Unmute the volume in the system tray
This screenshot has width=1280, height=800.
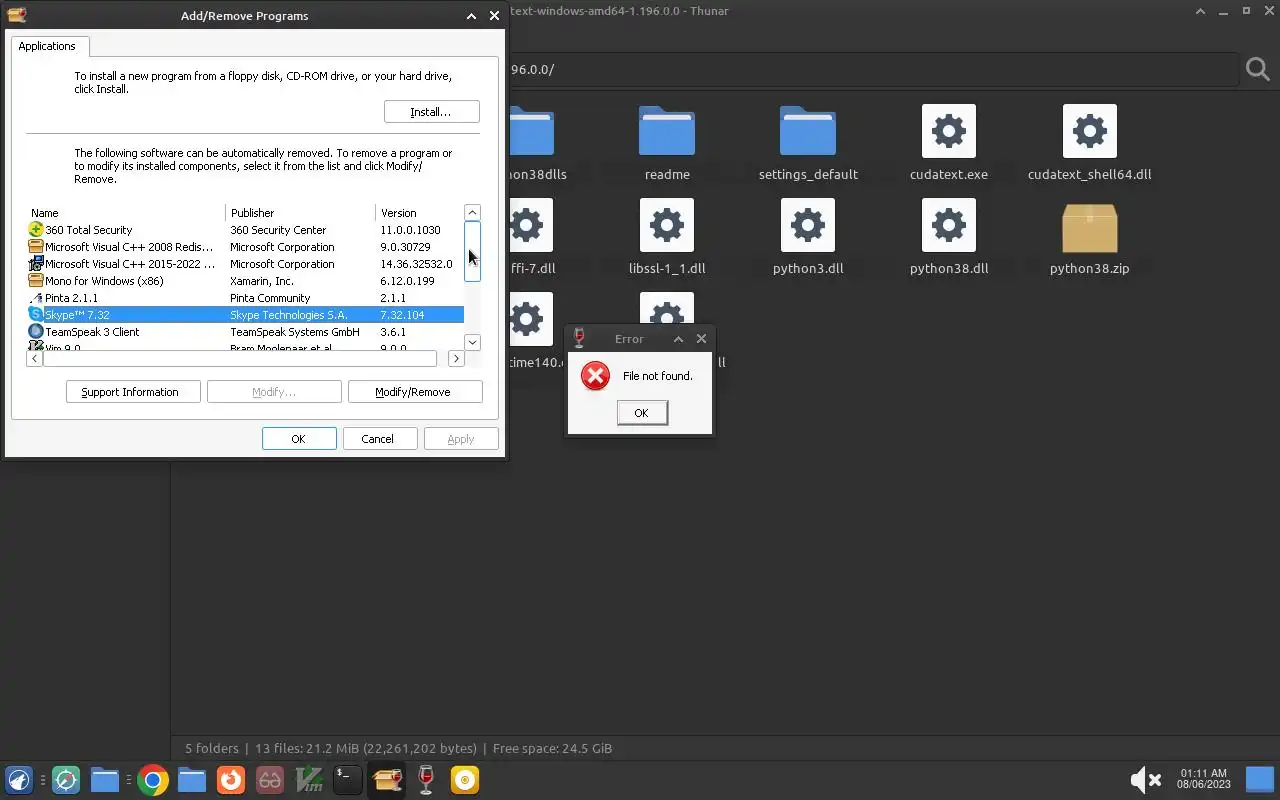click(x=1145, y=780)
